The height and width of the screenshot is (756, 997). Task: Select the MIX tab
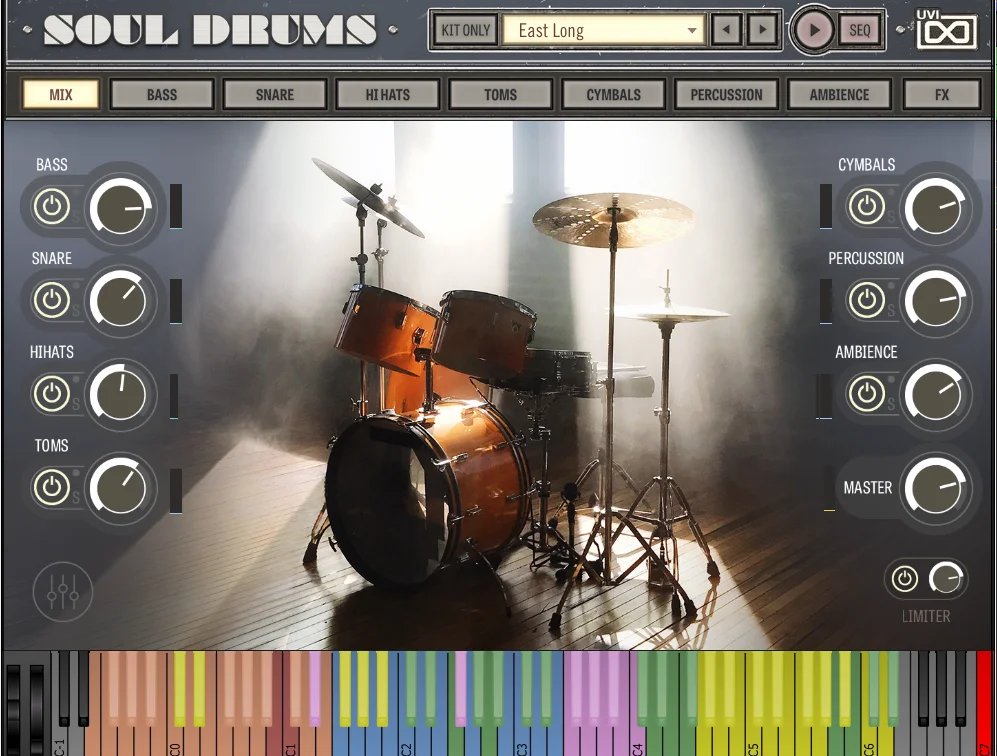pos(61,95)
